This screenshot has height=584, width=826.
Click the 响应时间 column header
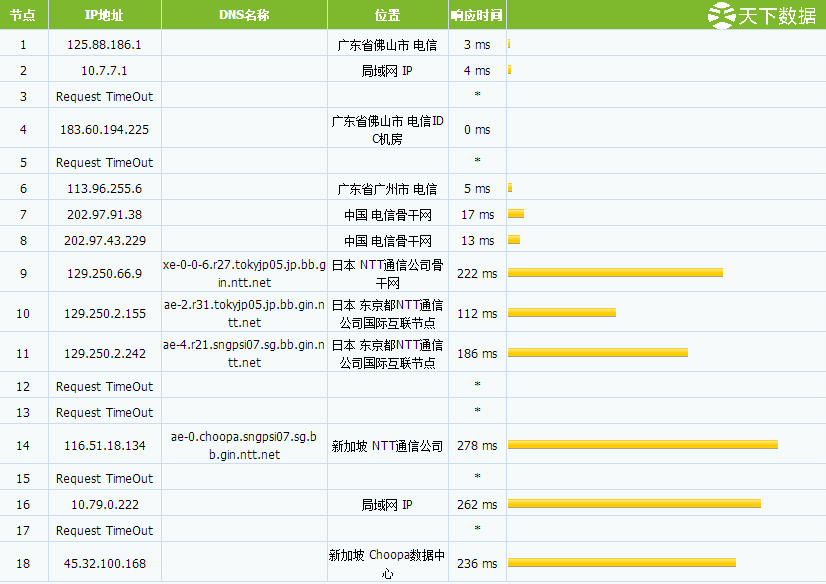[x=477, y=15]
